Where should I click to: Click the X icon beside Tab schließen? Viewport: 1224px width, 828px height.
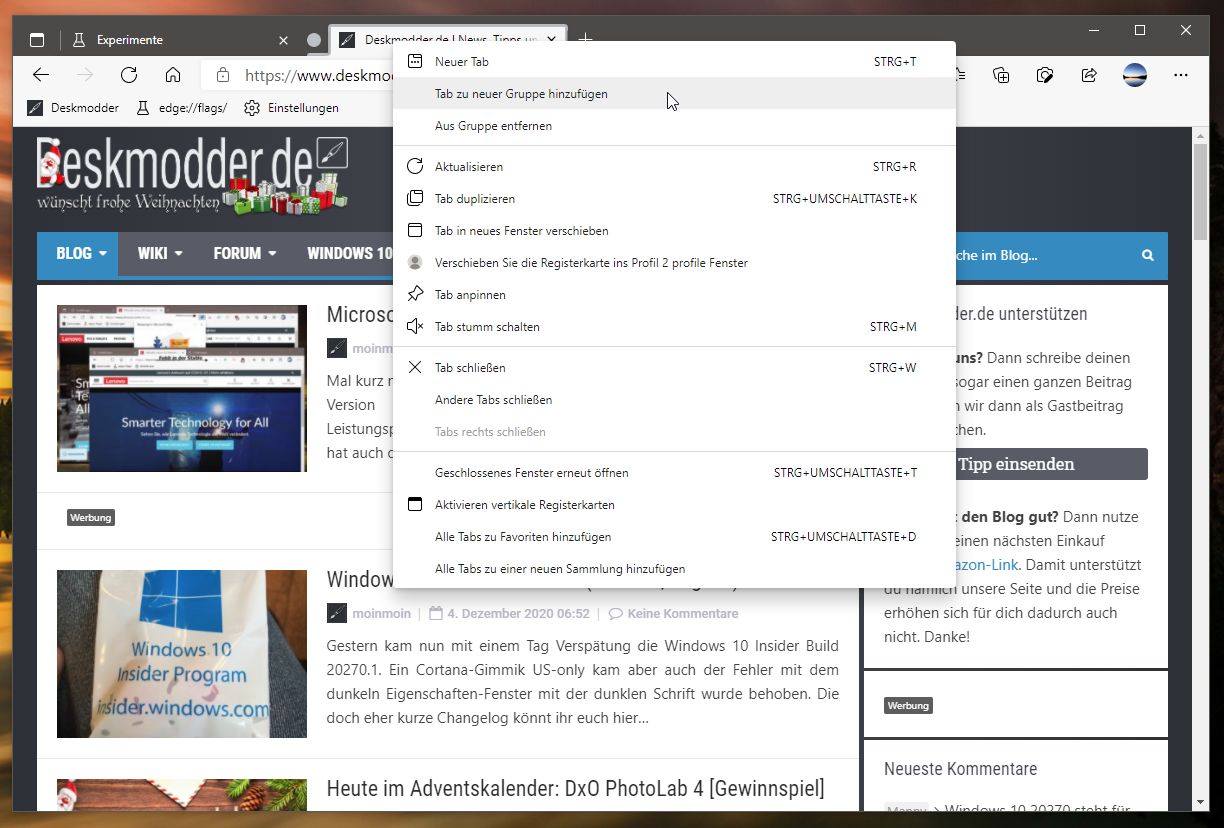click(415, 368)
